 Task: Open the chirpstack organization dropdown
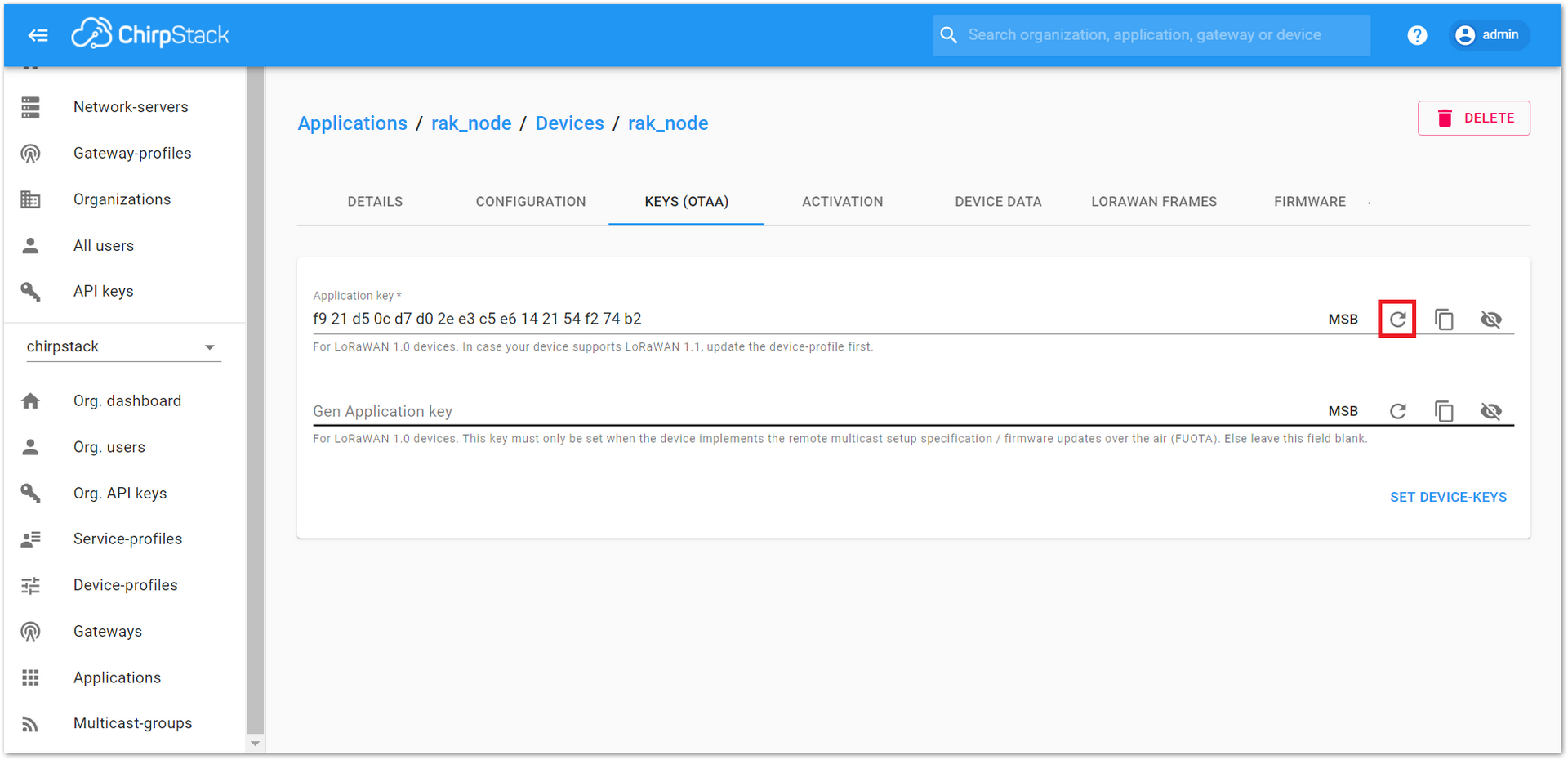coord(122,346)
